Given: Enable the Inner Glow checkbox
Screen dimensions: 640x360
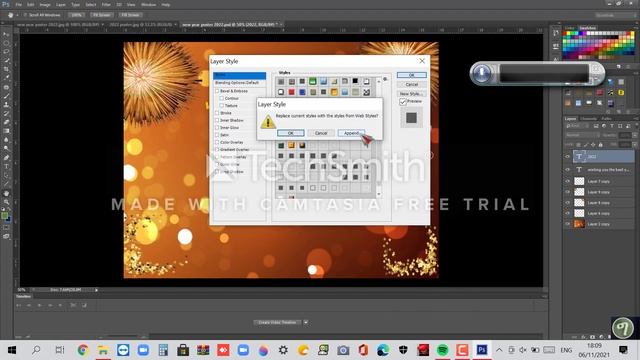Looking at the screenshot, I should pos(217,128).
